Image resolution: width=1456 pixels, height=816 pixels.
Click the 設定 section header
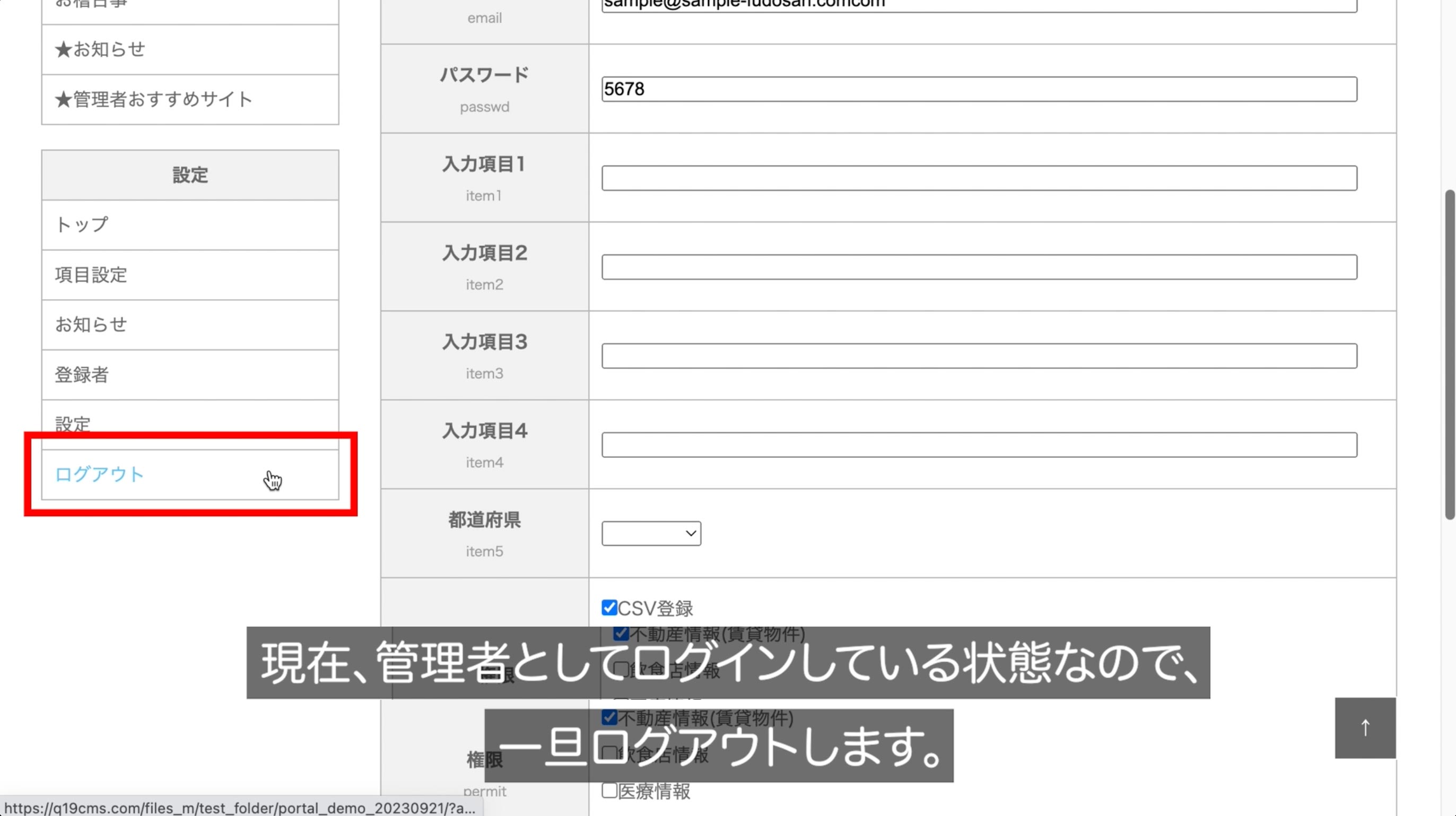pyautogui.click(x=190, y=175)
